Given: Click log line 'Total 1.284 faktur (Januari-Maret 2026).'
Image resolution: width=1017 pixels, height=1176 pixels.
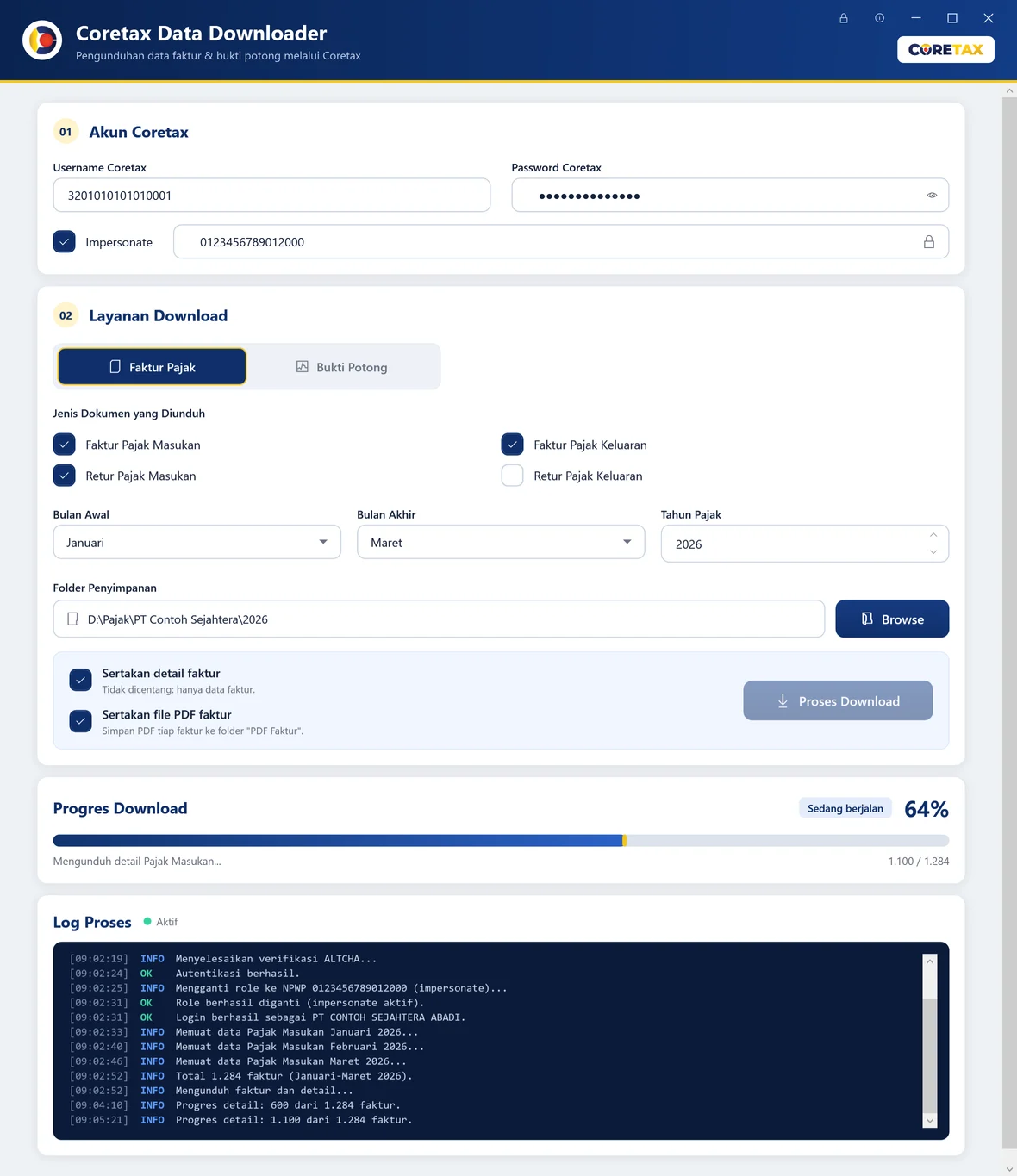Looking at the screenshot, I should point(294,1076).
